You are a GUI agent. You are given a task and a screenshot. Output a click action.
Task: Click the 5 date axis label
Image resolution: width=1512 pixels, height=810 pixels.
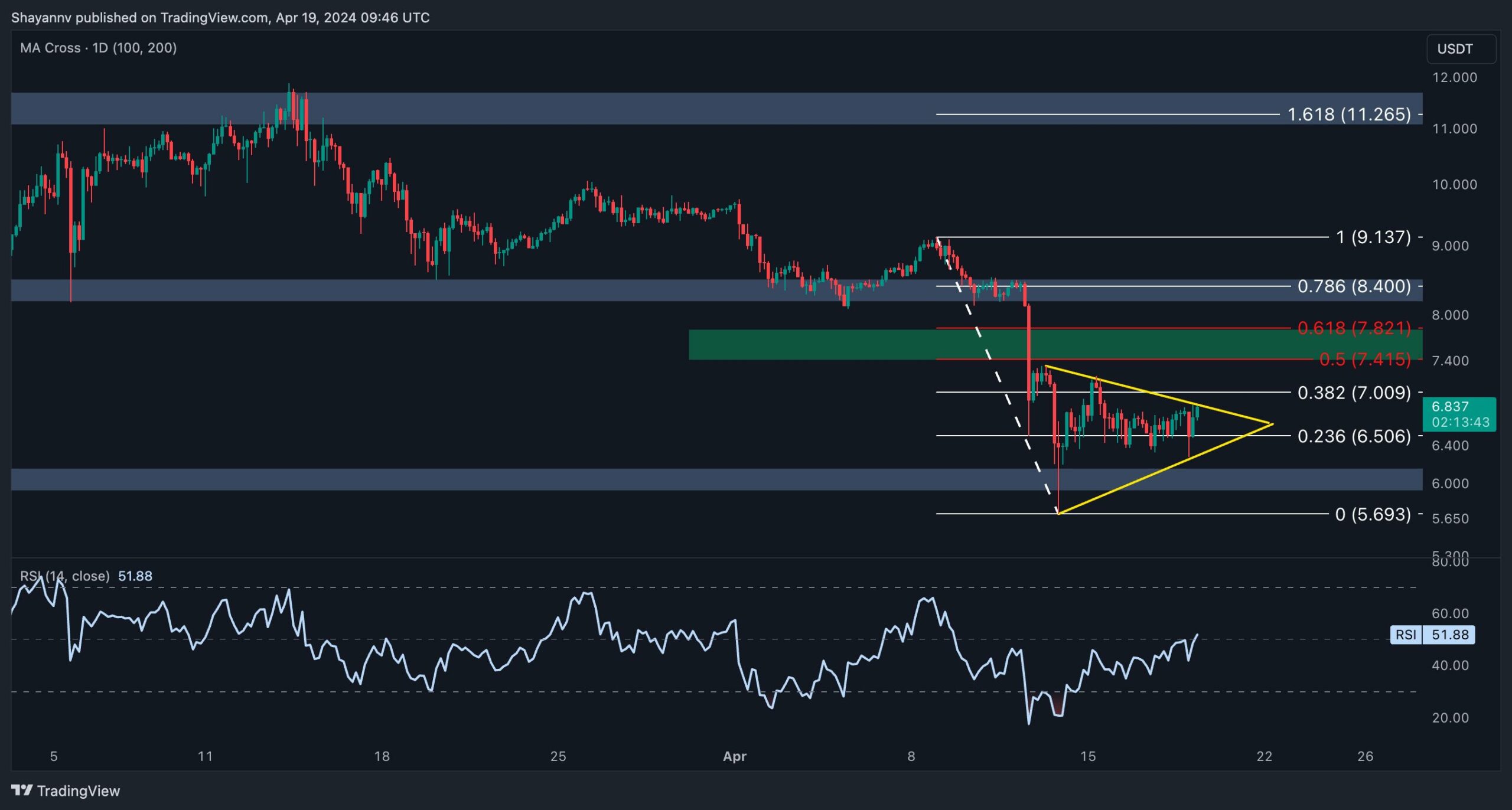(54, 756)
